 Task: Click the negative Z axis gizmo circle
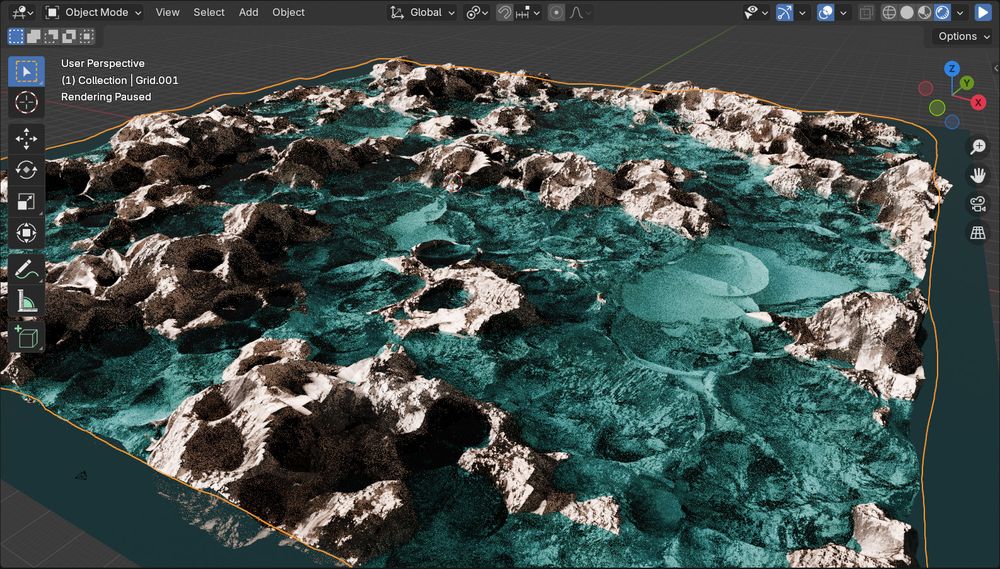[x=952, y=121]
